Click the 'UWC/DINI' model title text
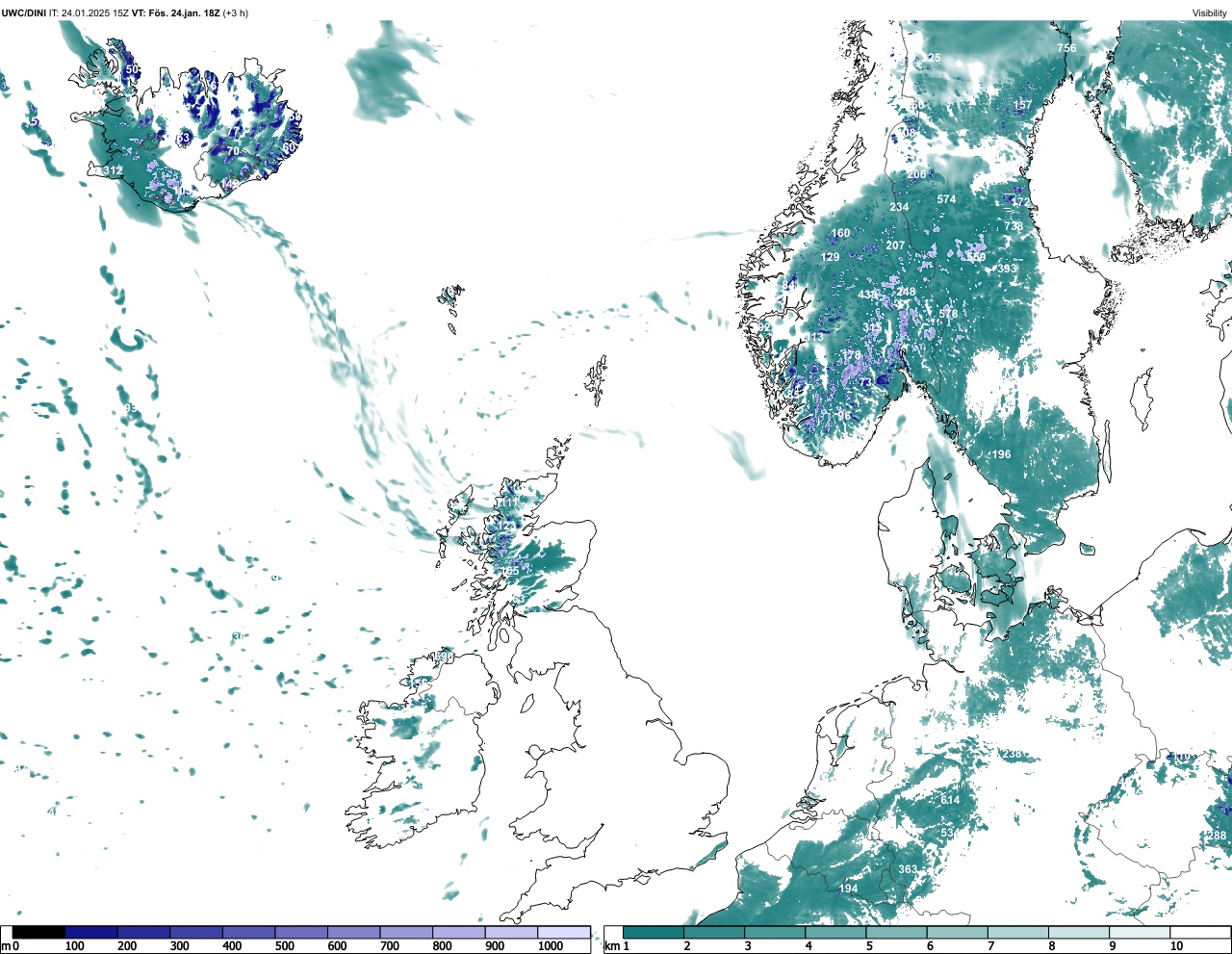The height and width of the screenshot is (954, 1232). (x=24, y=13)
